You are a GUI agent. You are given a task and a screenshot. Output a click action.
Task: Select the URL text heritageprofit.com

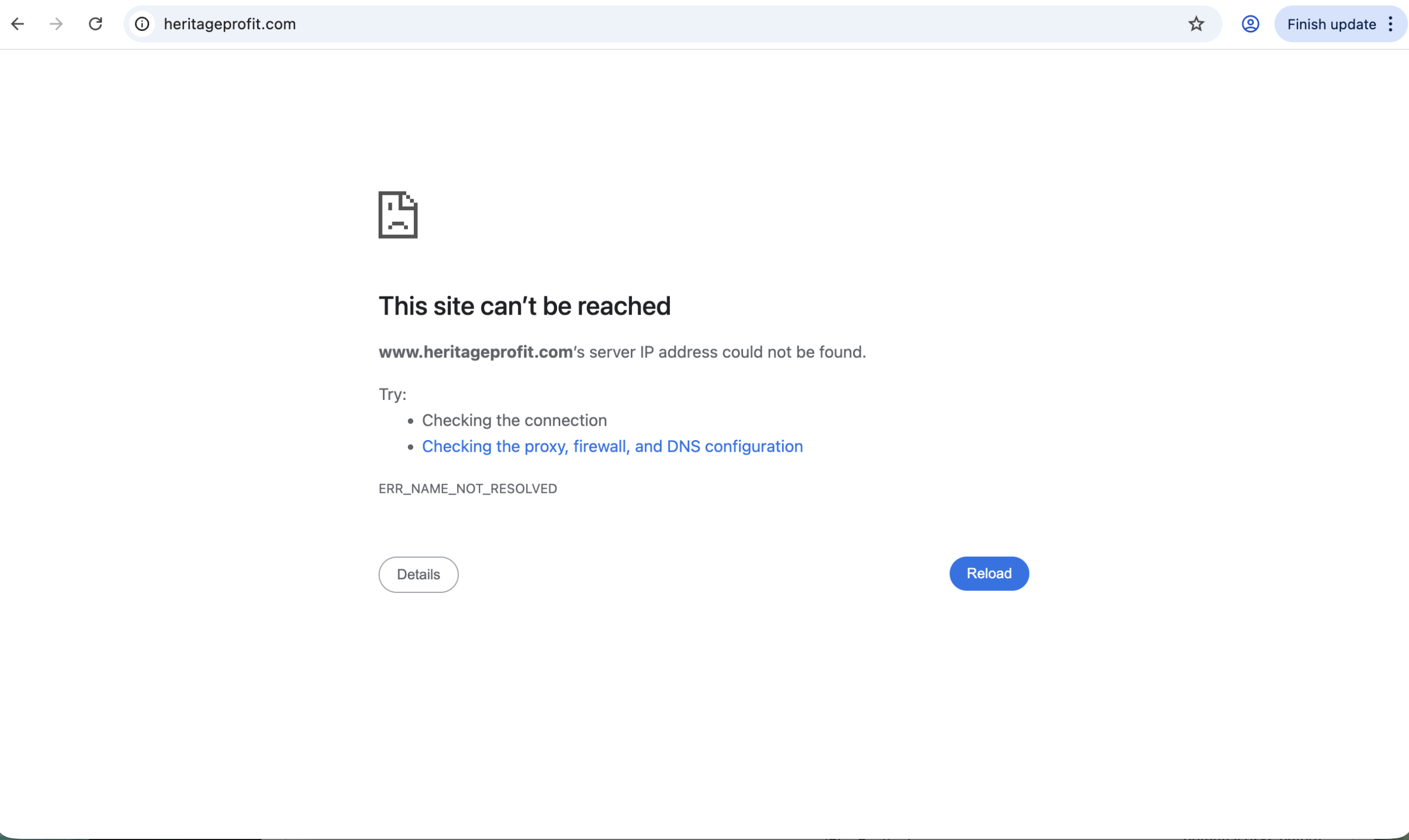[230, 24]
